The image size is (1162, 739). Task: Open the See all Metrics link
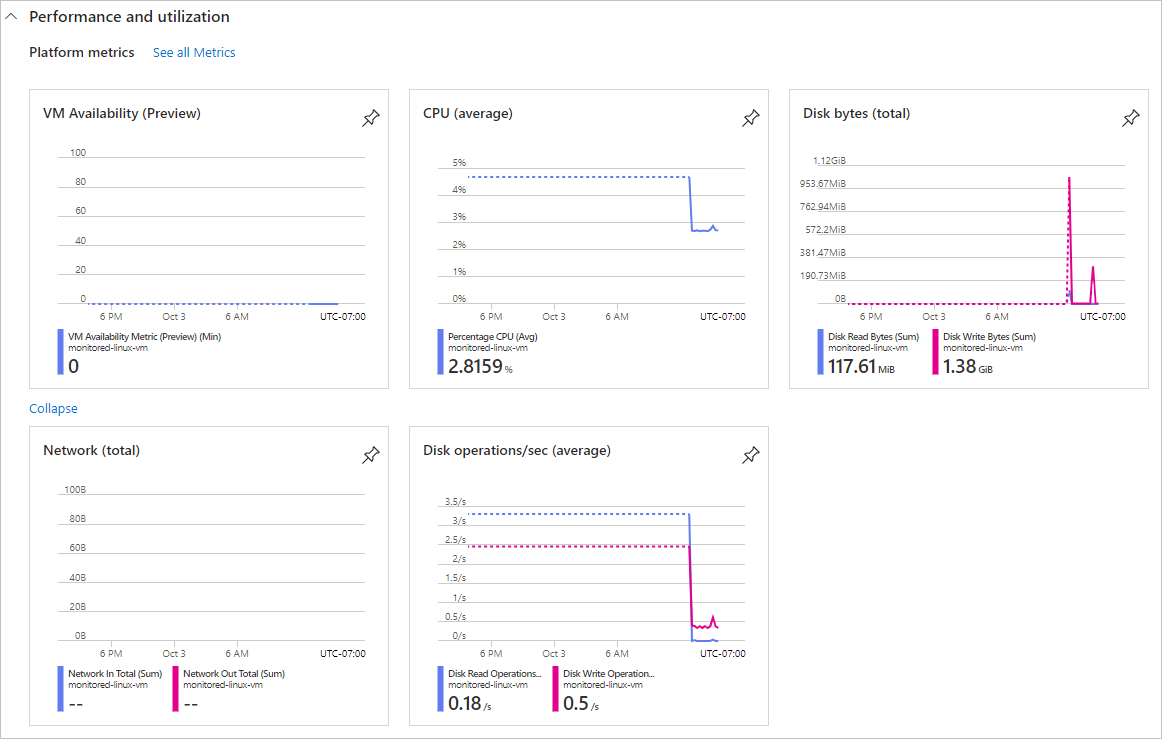point(194,52)
